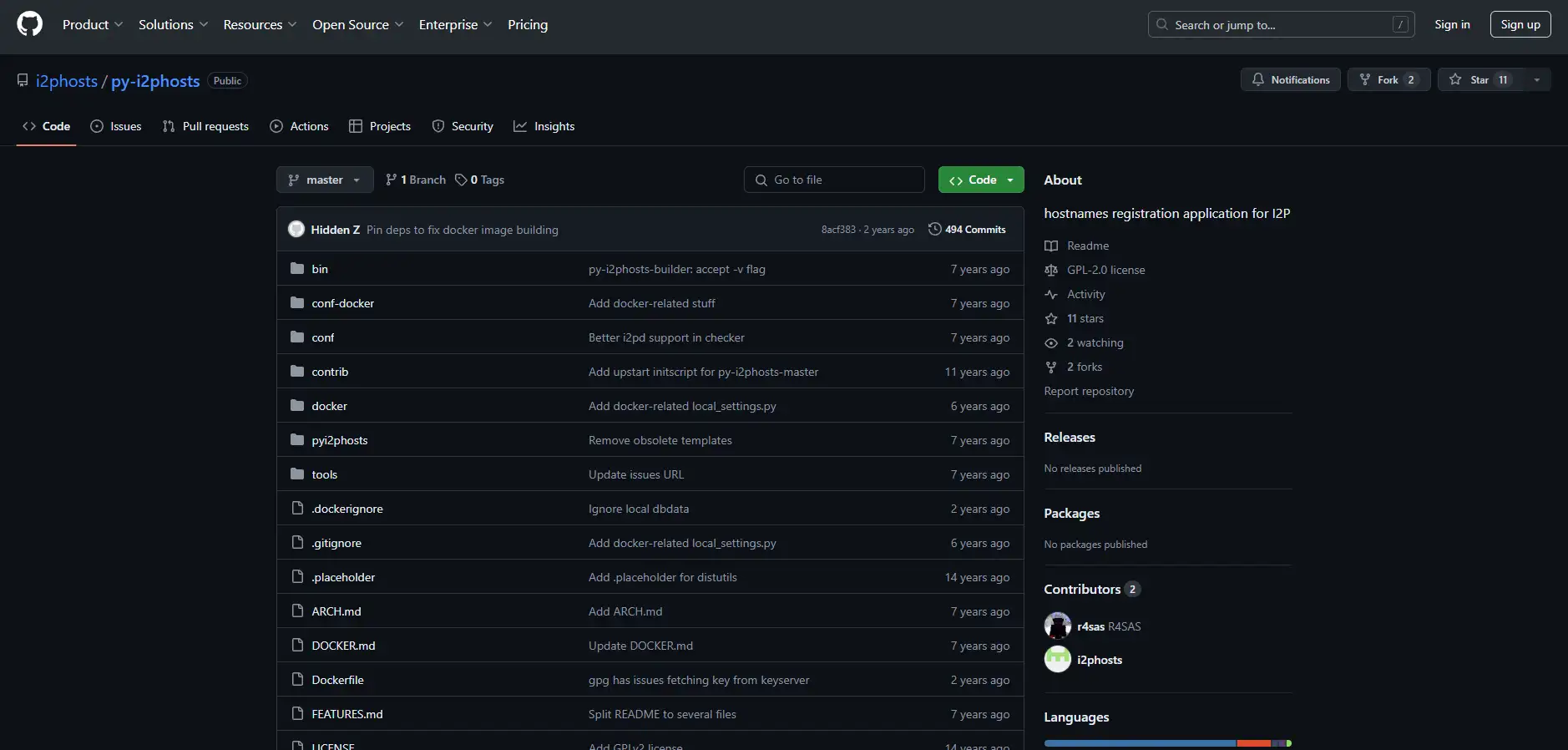
Task: Expand the Solutions menu
Action: (173, 24)
